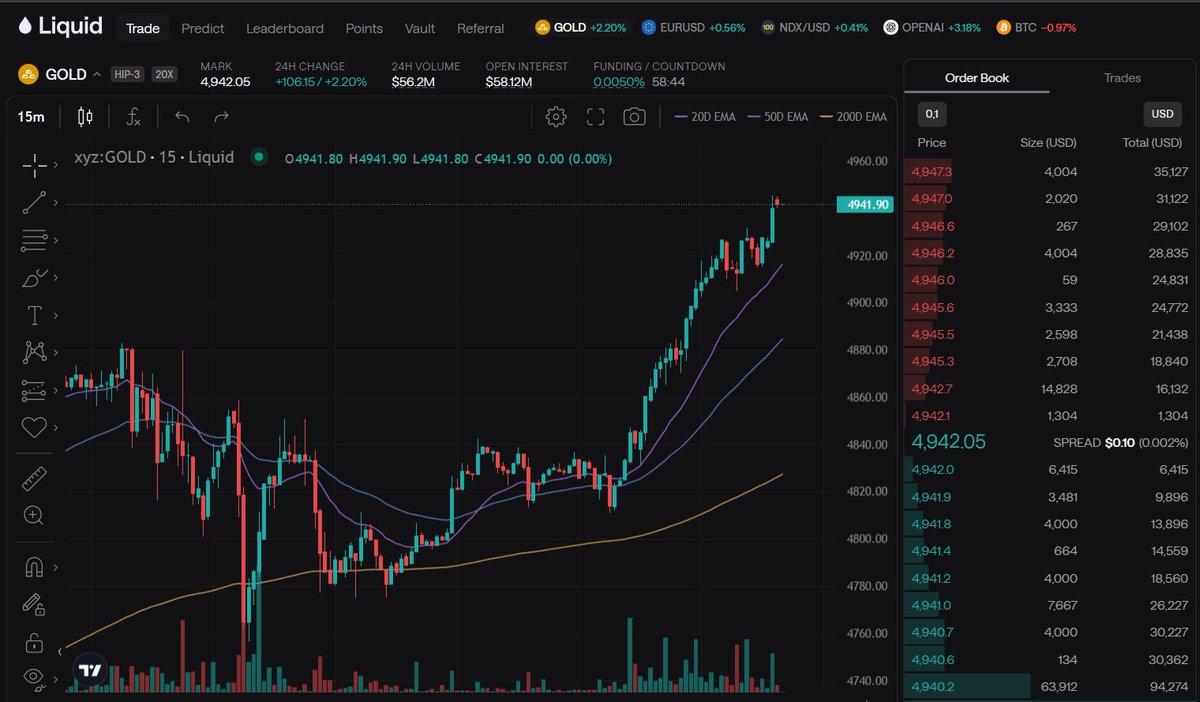Select NDX/USD +0.41% ticker
1200x702 pixels.
click(x=814, y=28)
